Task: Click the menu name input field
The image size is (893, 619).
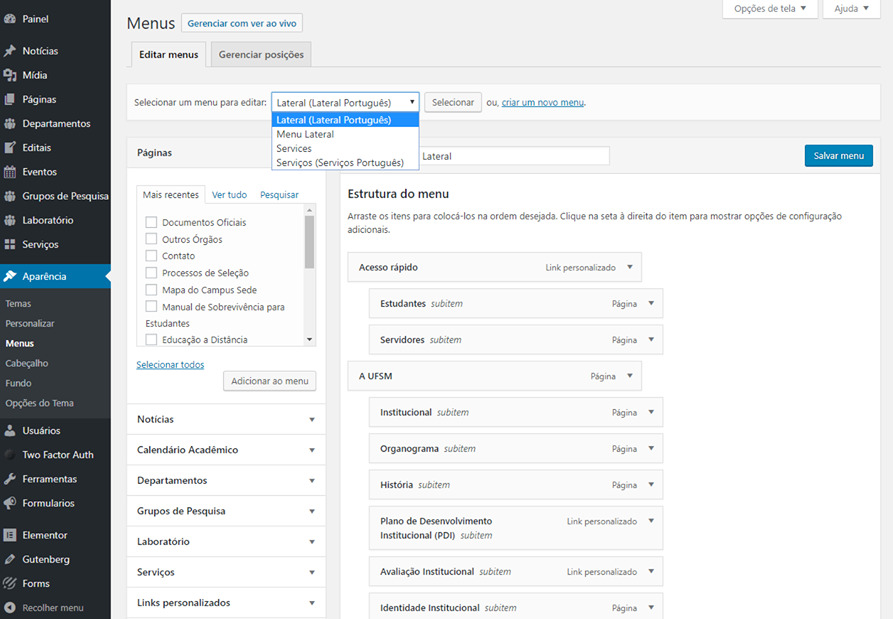Action: click(514, 156)
